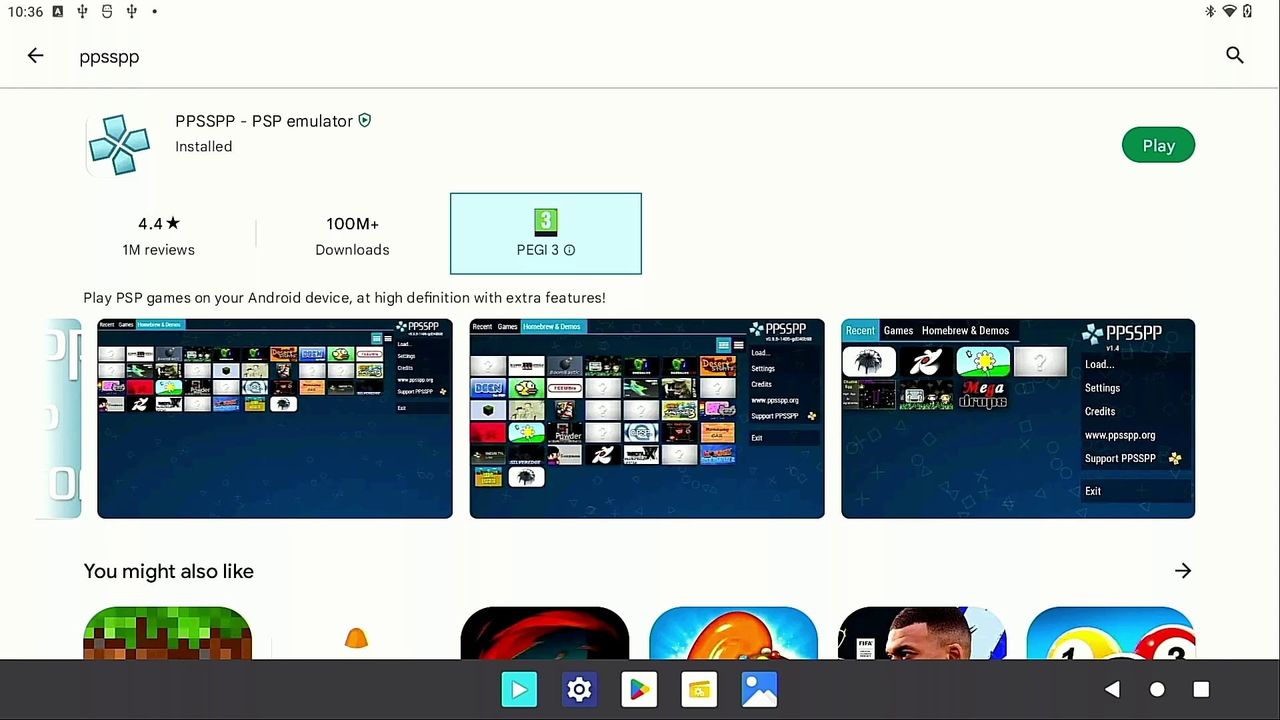Tap the 100M+ Downloads stat
Viewport: 1280px width, 720px height.
click(352, 236)
